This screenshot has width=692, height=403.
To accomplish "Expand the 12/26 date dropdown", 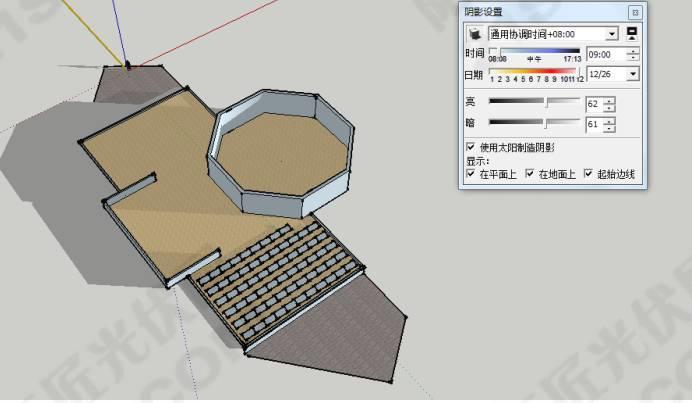I will [632, 74].
